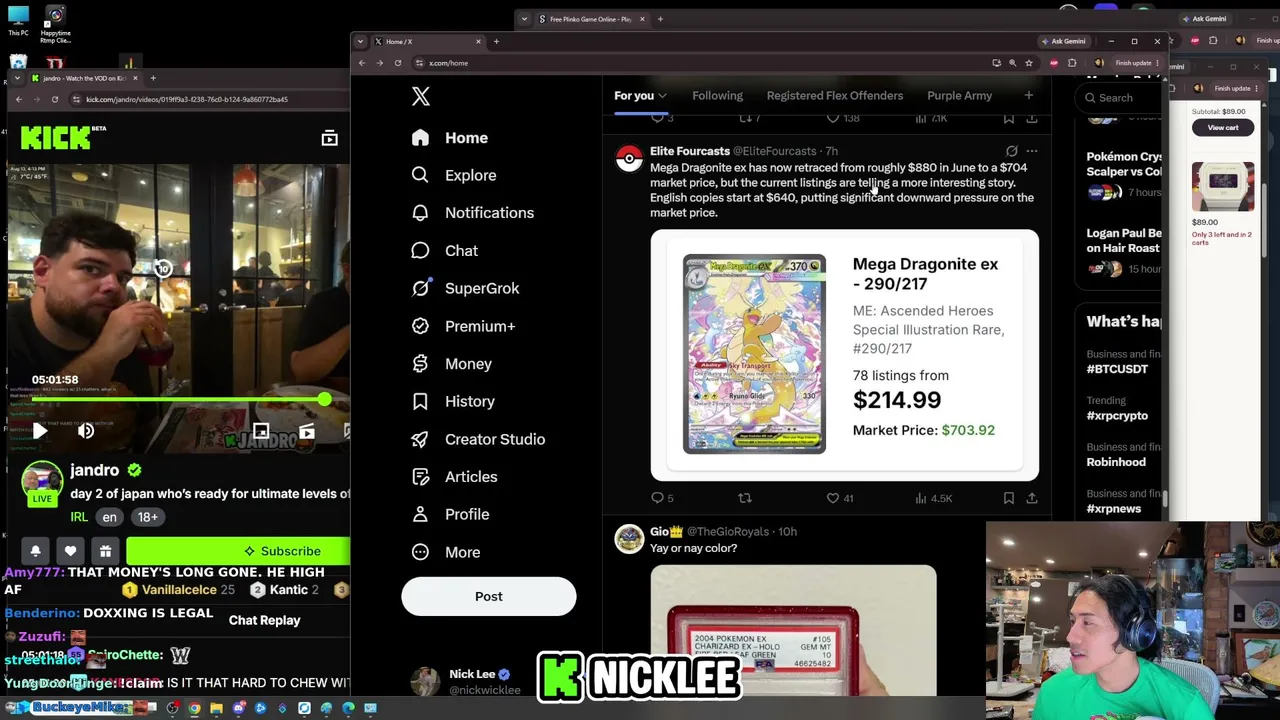Add a new timeline tab with plus

tap(1028, 95)
